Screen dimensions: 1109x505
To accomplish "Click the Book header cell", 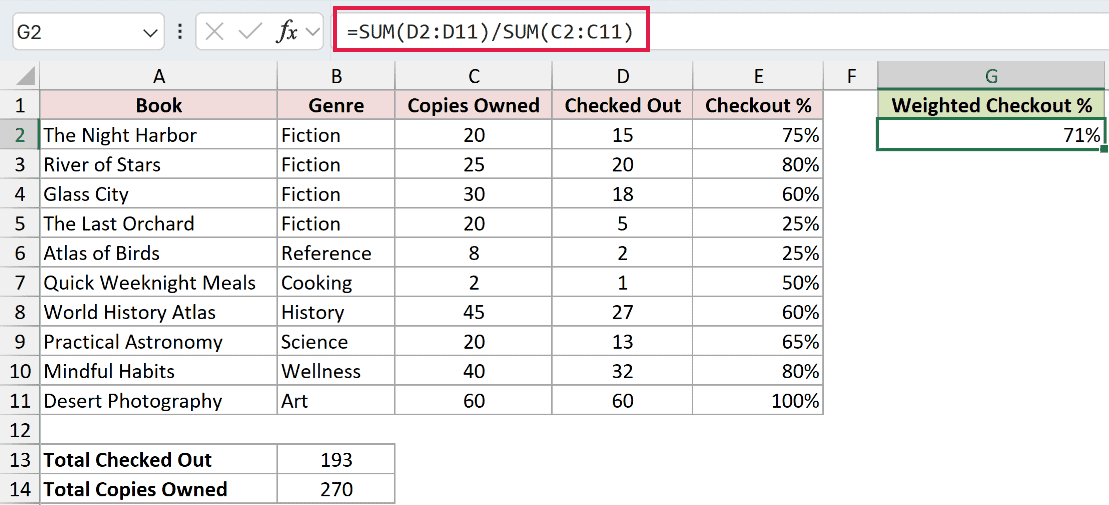I will click(158, 105).
